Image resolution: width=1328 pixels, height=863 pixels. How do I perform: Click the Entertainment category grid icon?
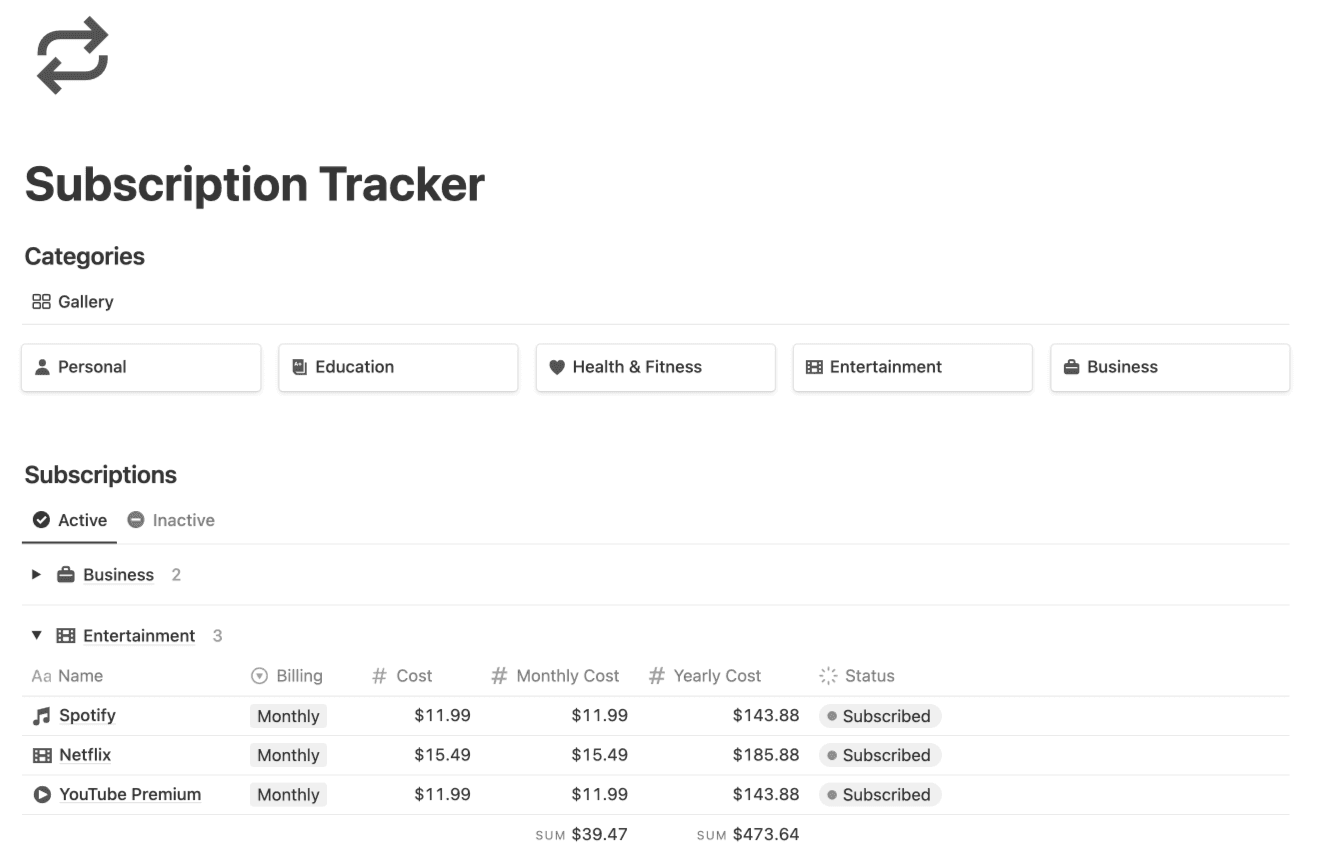[x=814, y=367]
